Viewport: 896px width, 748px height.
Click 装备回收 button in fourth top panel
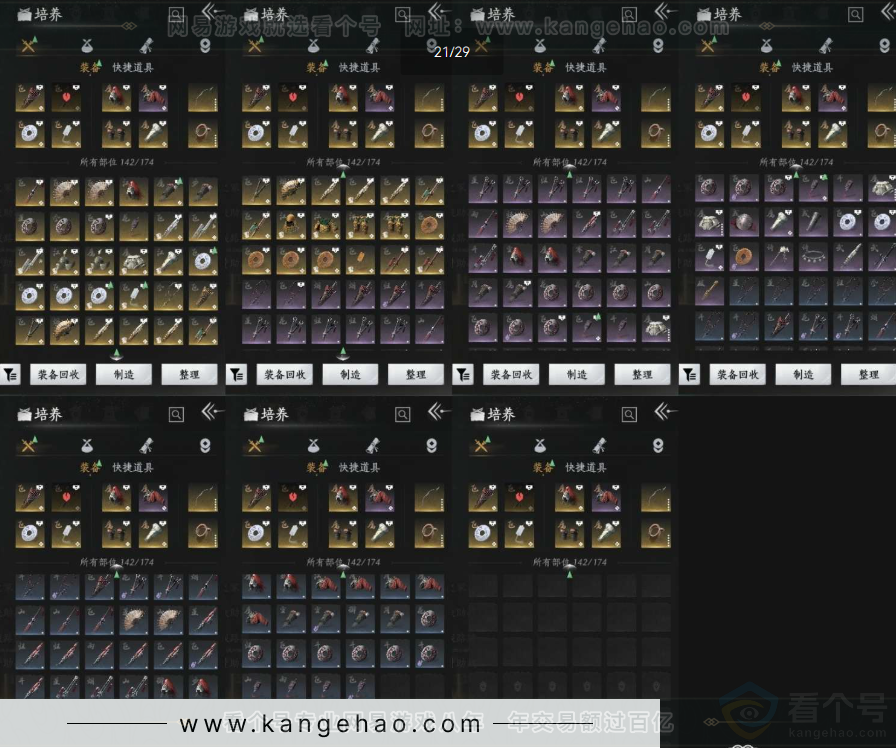click(738, 375)
